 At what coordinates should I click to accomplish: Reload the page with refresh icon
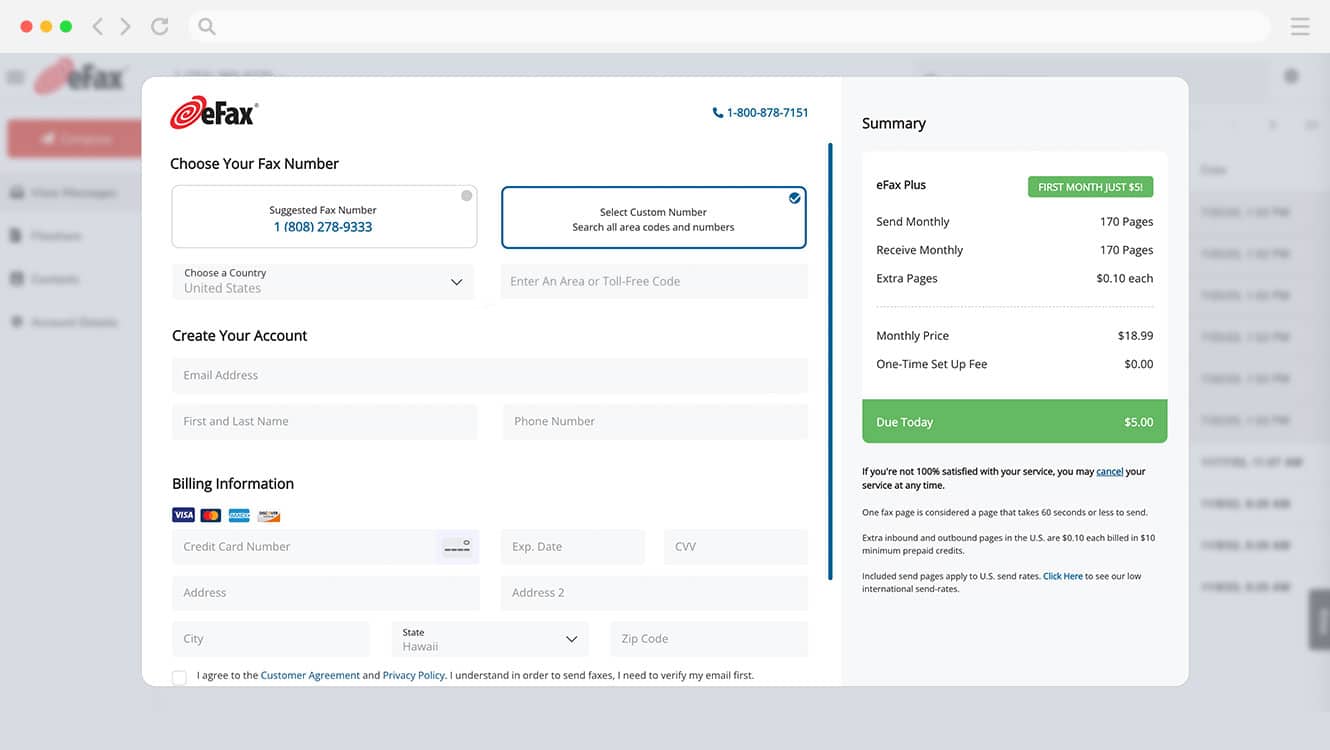click(159, 27)
